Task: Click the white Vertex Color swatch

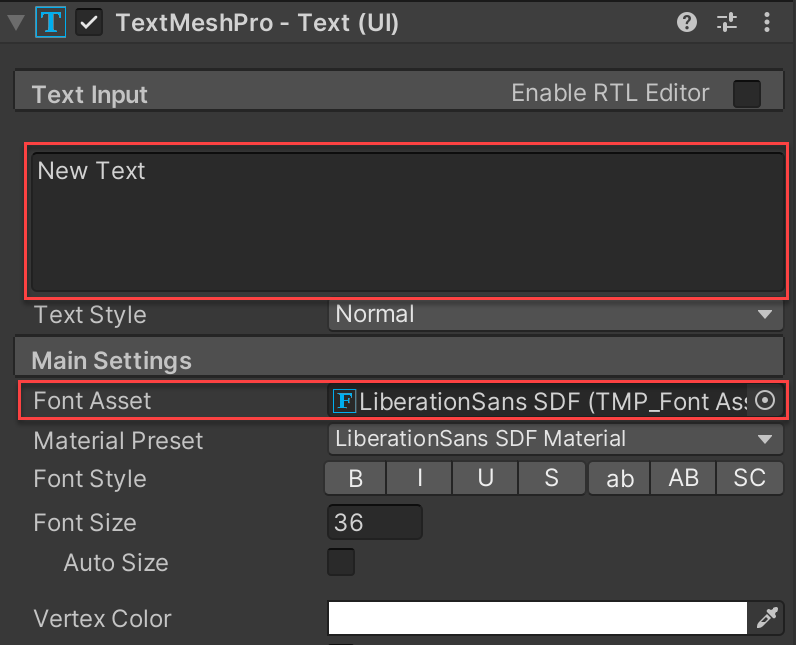Action: pos(537,619)
